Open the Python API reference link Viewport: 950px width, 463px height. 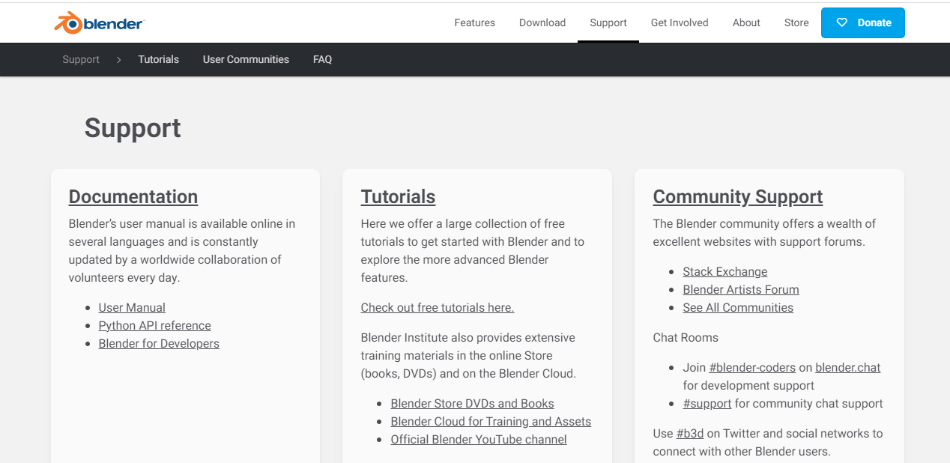pyautogui.click(x=154, y=326)
